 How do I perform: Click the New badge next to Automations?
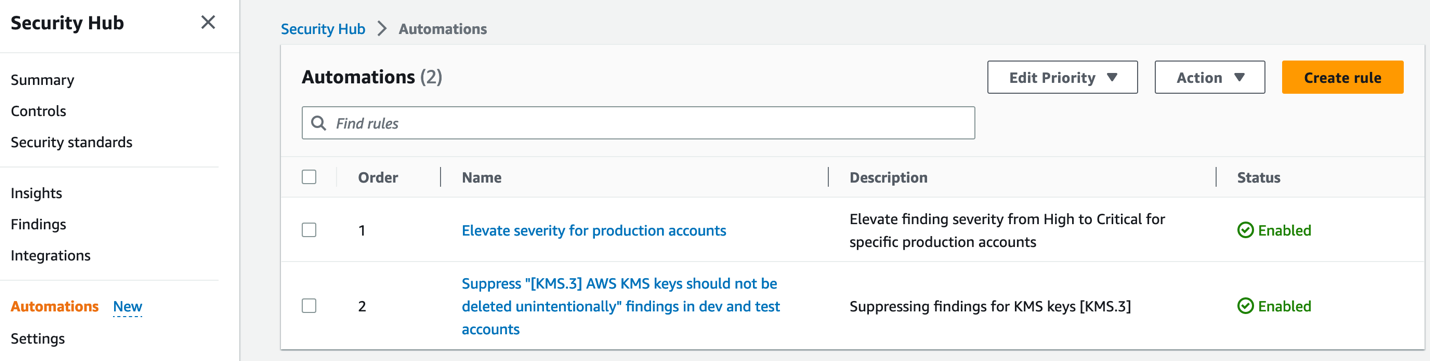click(x=127, y=307)
